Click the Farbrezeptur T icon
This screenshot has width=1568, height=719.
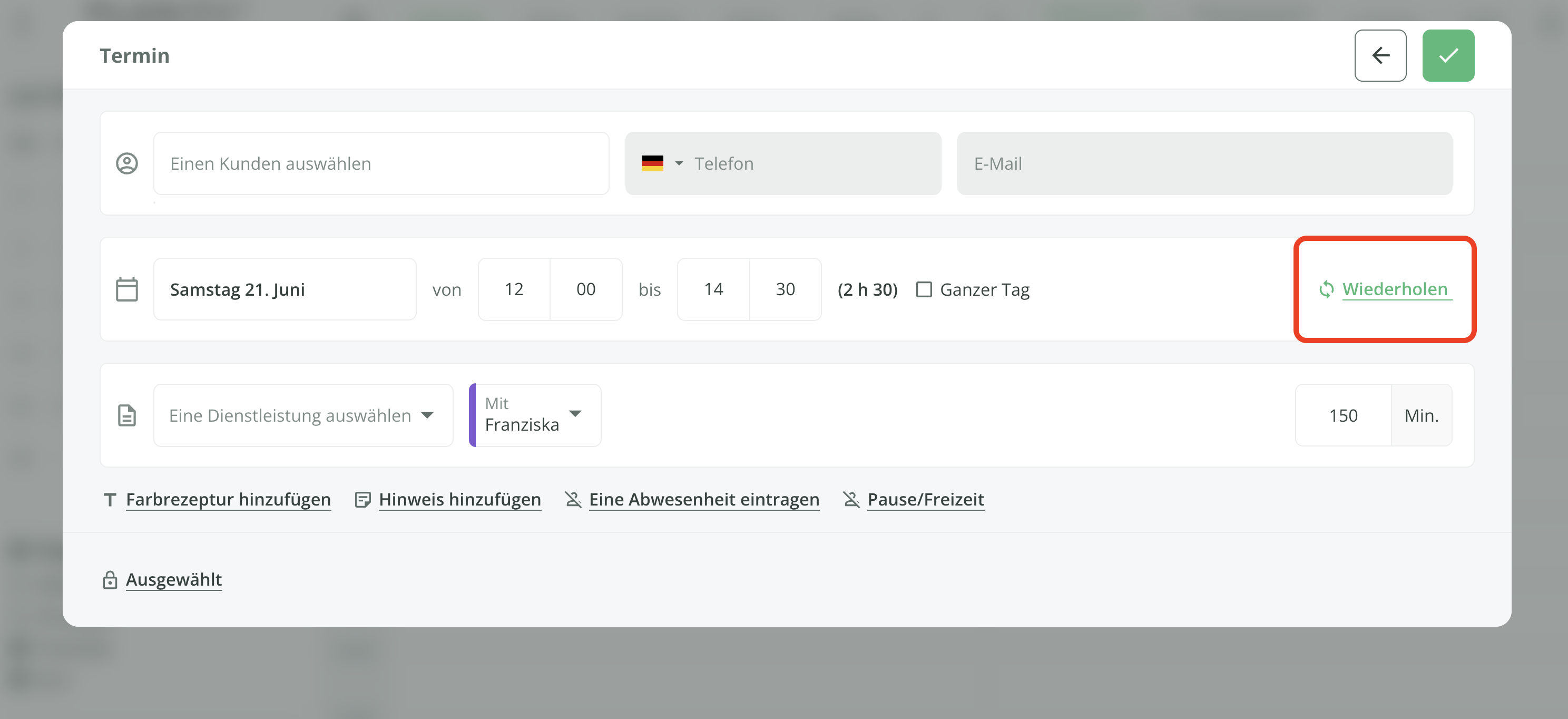110,500
